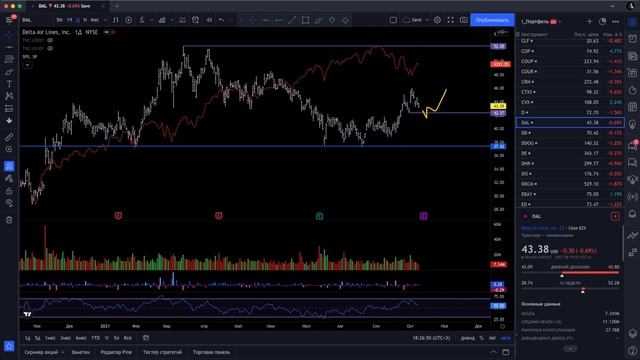This screenshot has height=360, width=640.
Task: Toggle auto scale on price axis
Action: [506, 338]
